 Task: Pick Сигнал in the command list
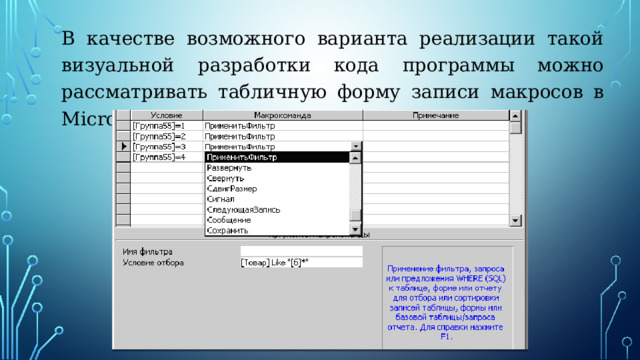277,199
